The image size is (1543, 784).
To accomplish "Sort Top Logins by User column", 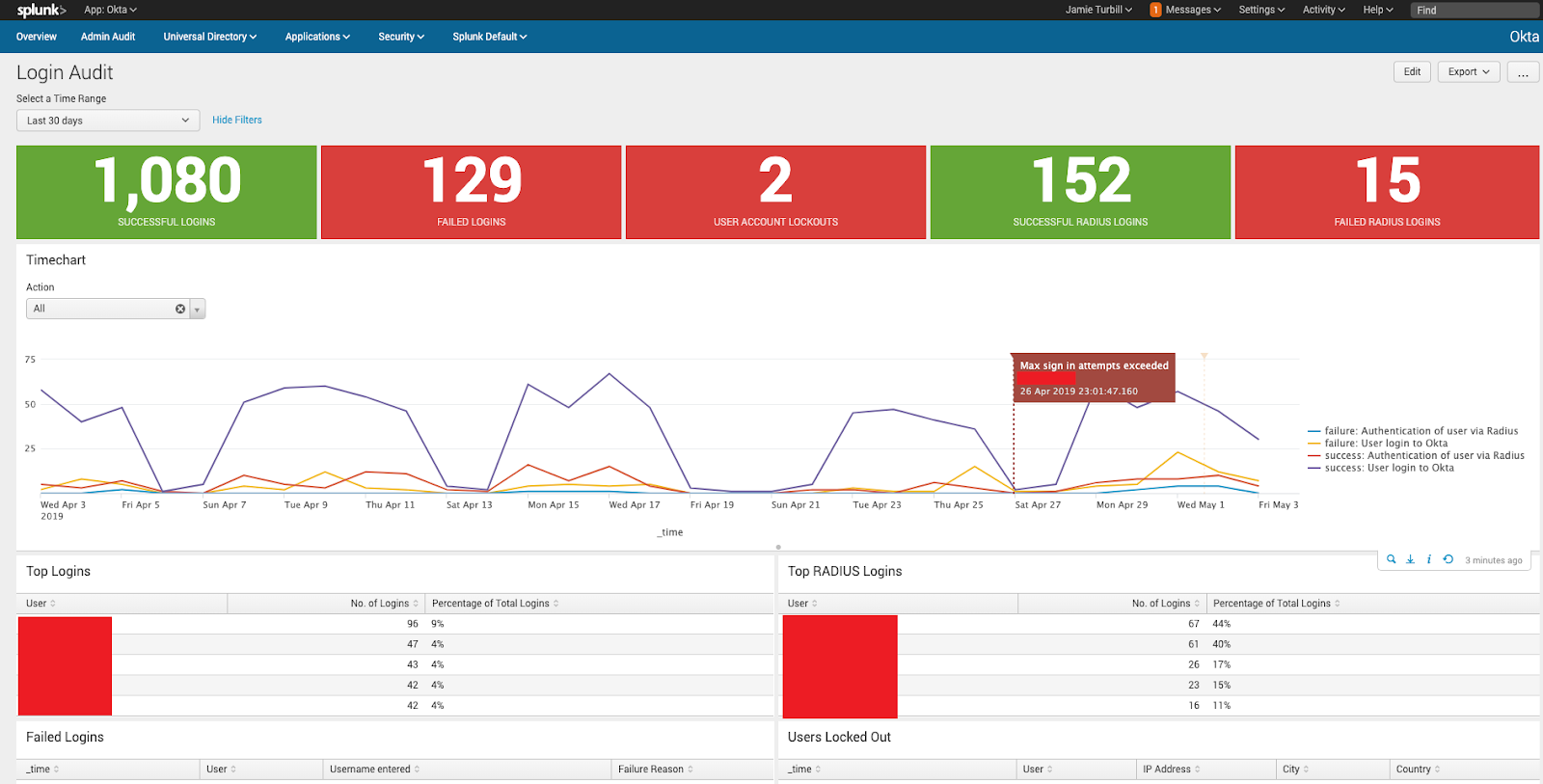I will click(122, 604).
